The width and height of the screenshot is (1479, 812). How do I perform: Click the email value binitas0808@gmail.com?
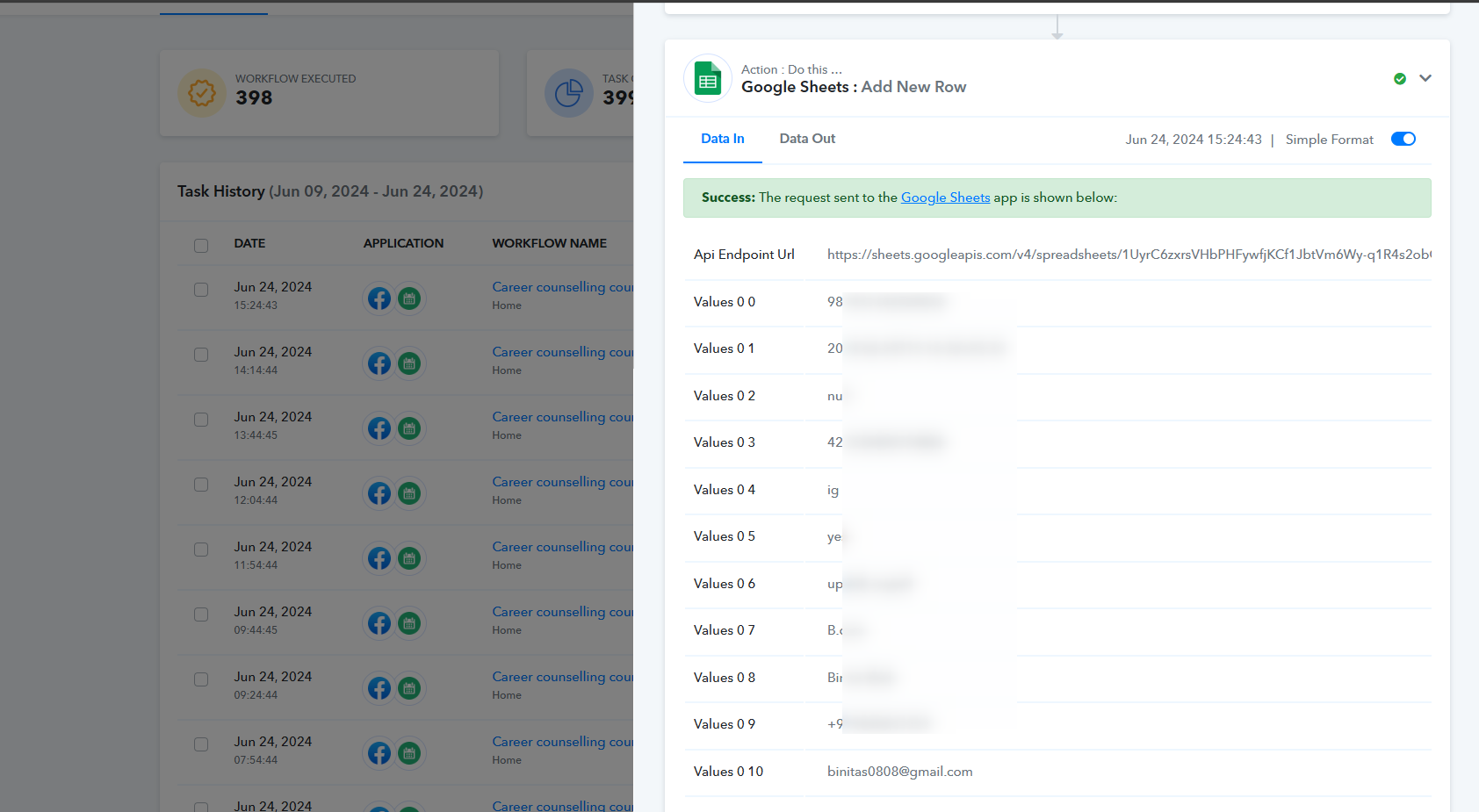[900, 772]
